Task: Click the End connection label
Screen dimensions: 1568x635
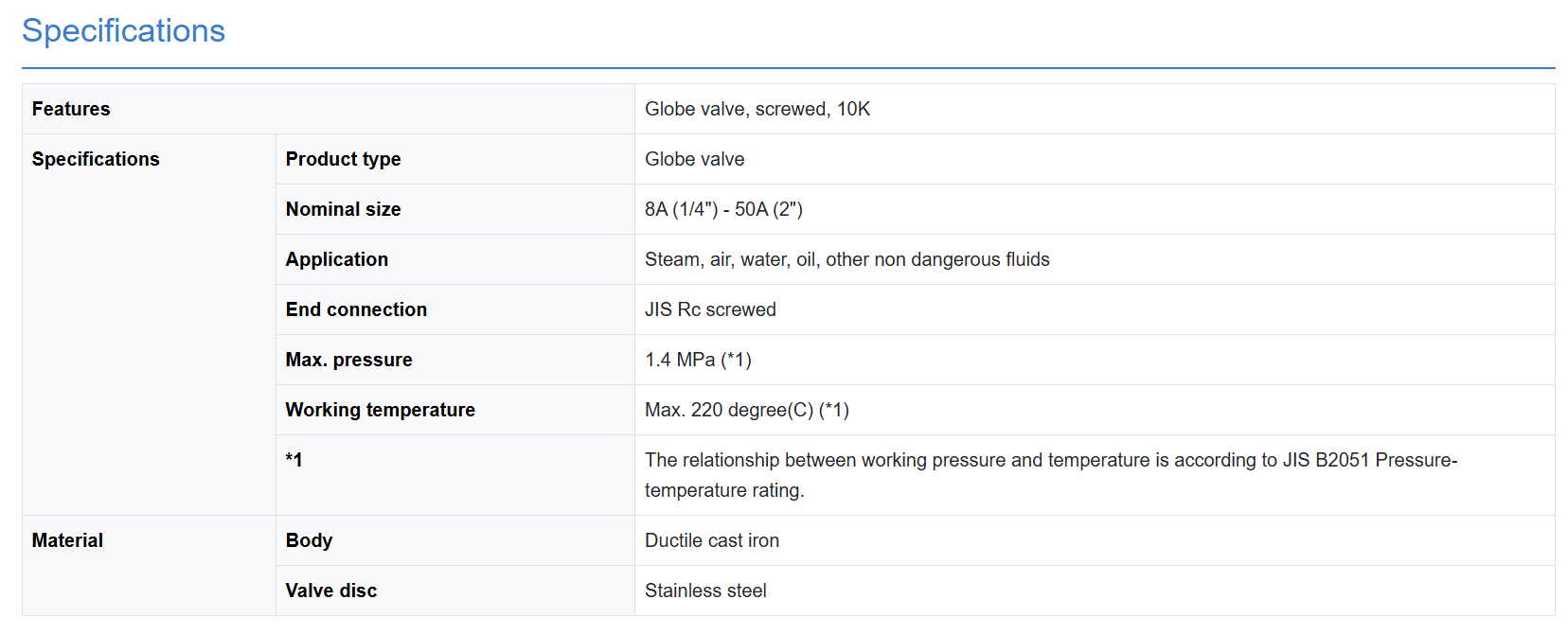Action: tap(356, 309)
